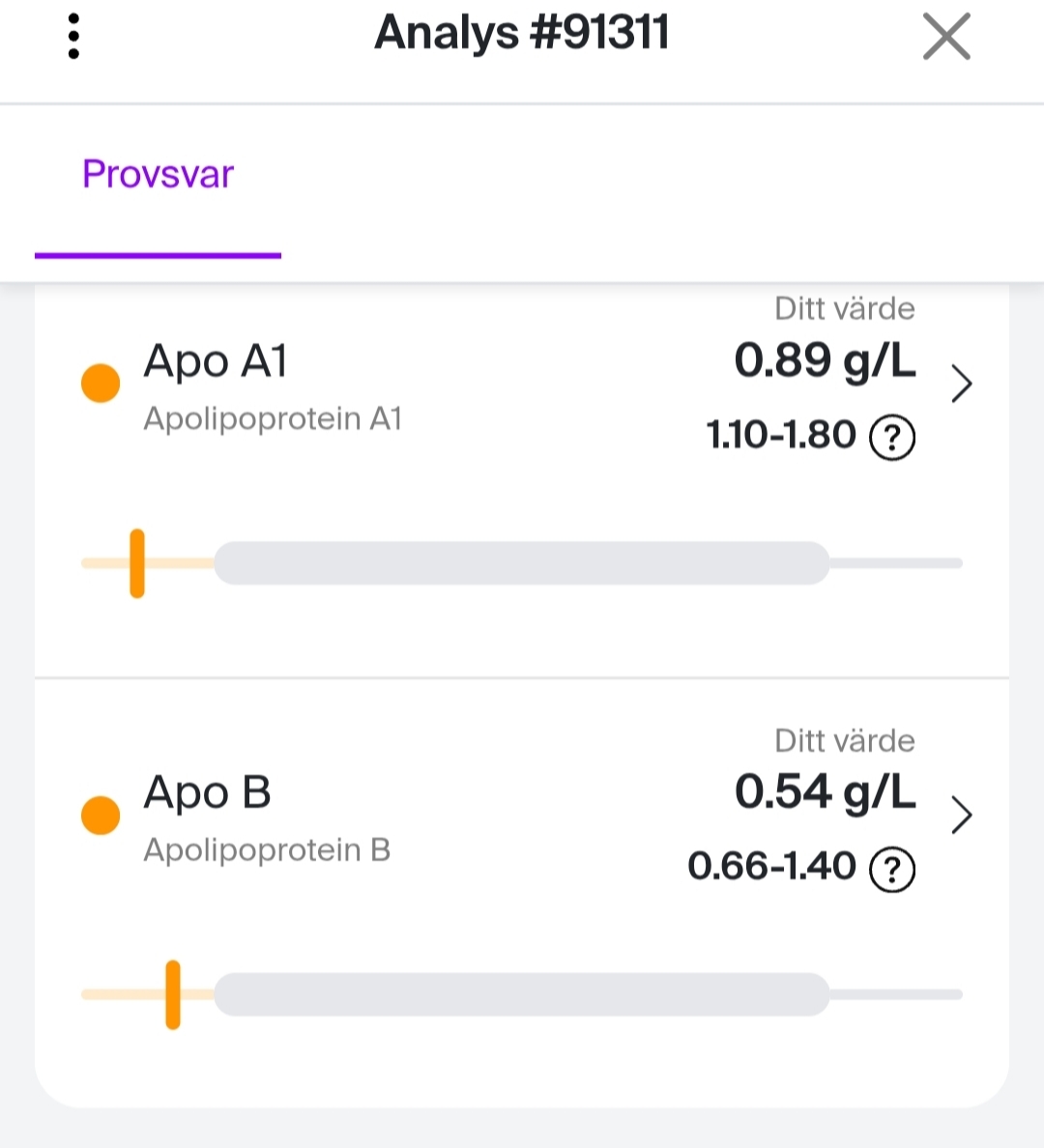The width and height of the screenshot is (1044, 1148).
Task: Click the Apo A1 range bar orange marker
Action: [137, 563]
